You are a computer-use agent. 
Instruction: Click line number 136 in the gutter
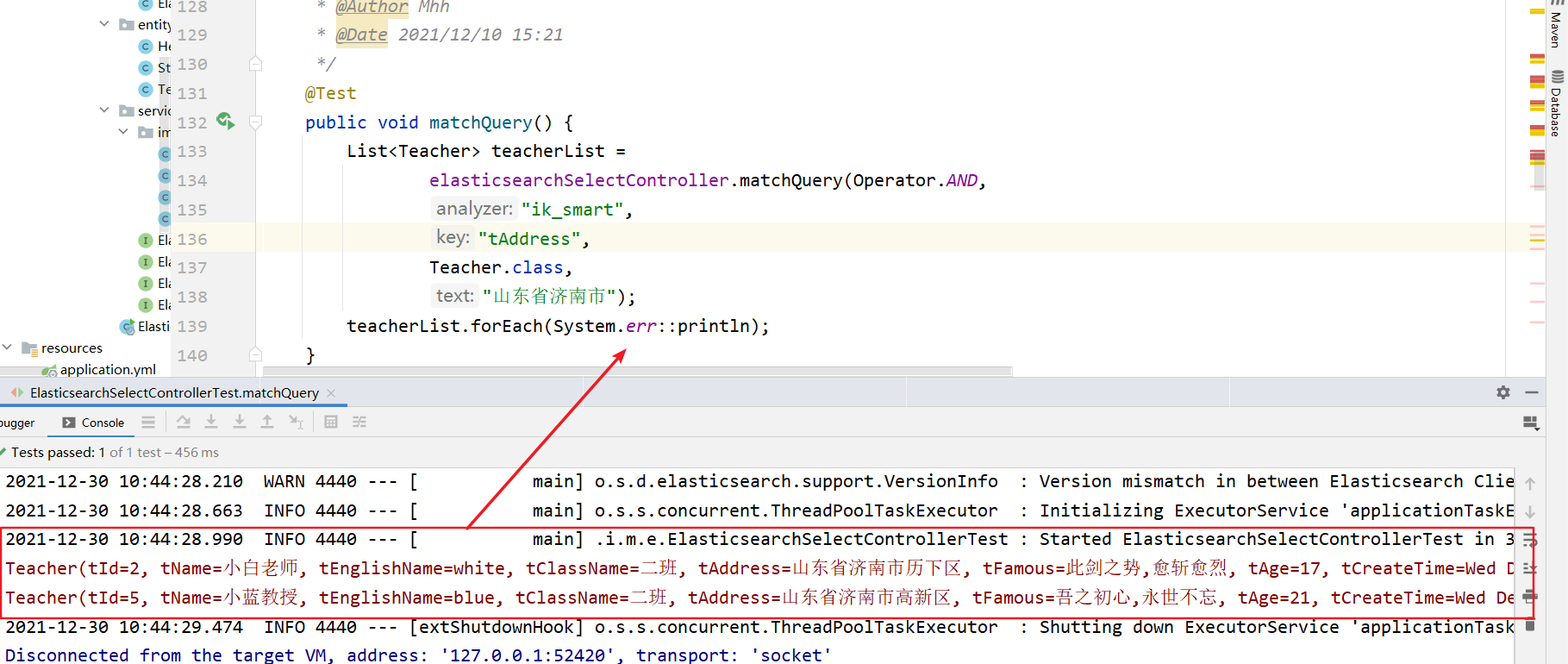click(192, 239)
